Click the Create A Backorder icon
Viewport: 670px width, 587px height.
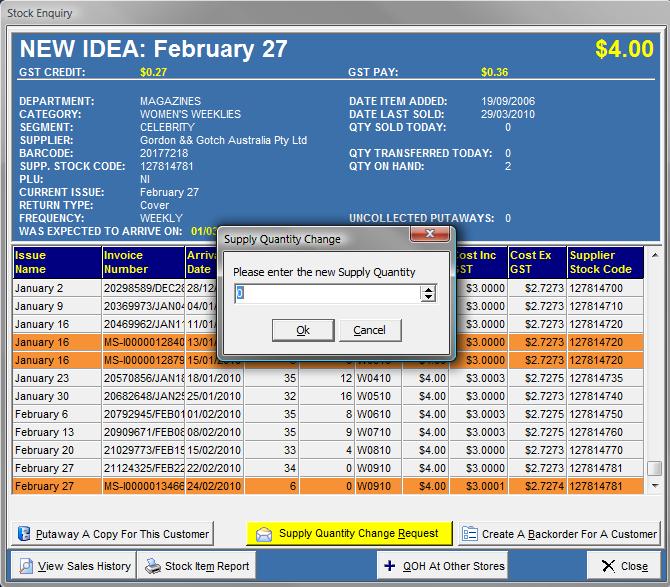point(470,534)
